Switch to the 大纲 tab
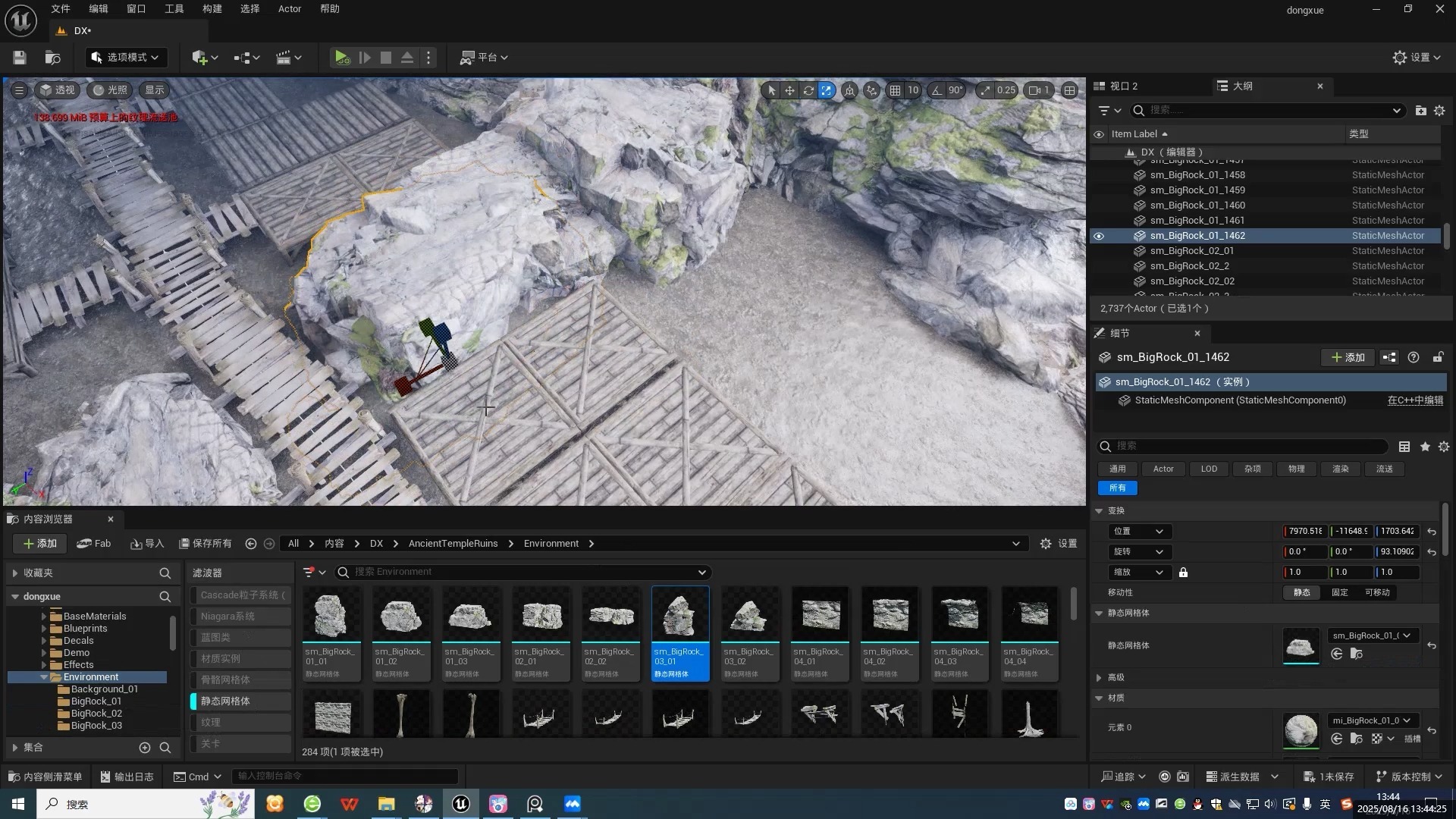 coord(1241,86)
